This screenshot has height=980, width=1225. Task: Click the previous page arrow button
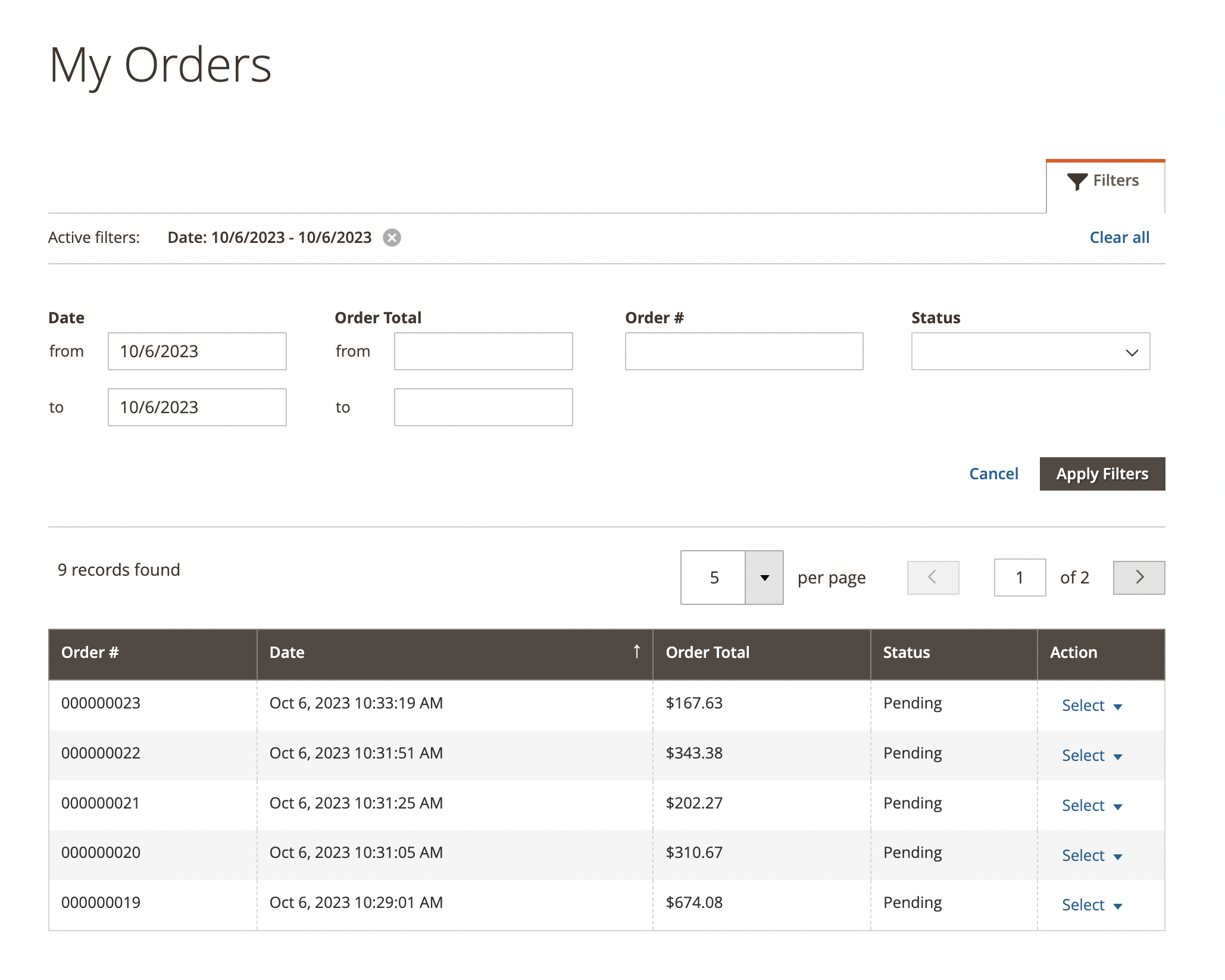pyautogui.click(x=932, y=577)
